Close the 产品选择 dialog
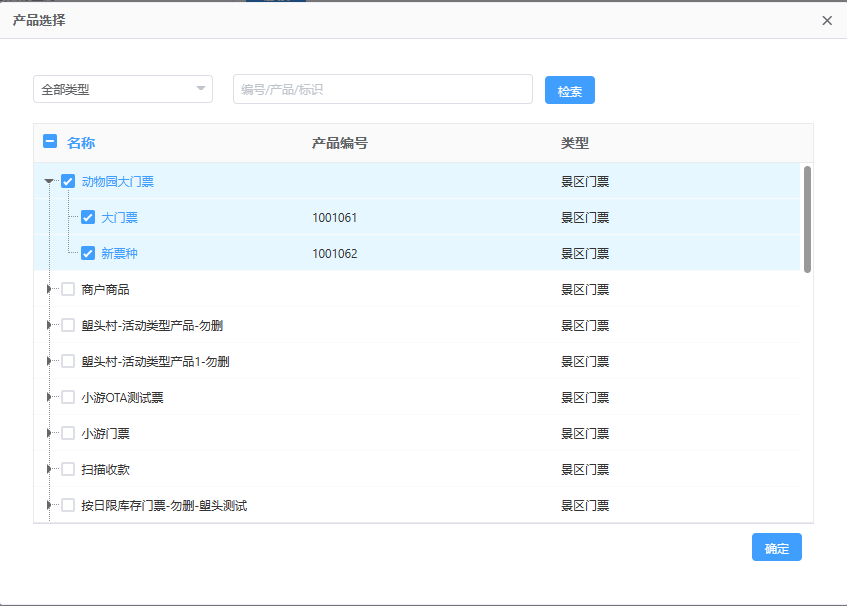 pyautogui.click(x=827, y=20)
